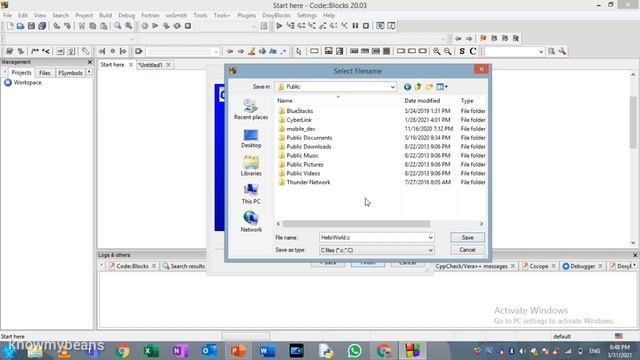This screenshot has width=640, height=360.
Task: Select This PC in dialog sidebar
Action: tap(251, 194)
